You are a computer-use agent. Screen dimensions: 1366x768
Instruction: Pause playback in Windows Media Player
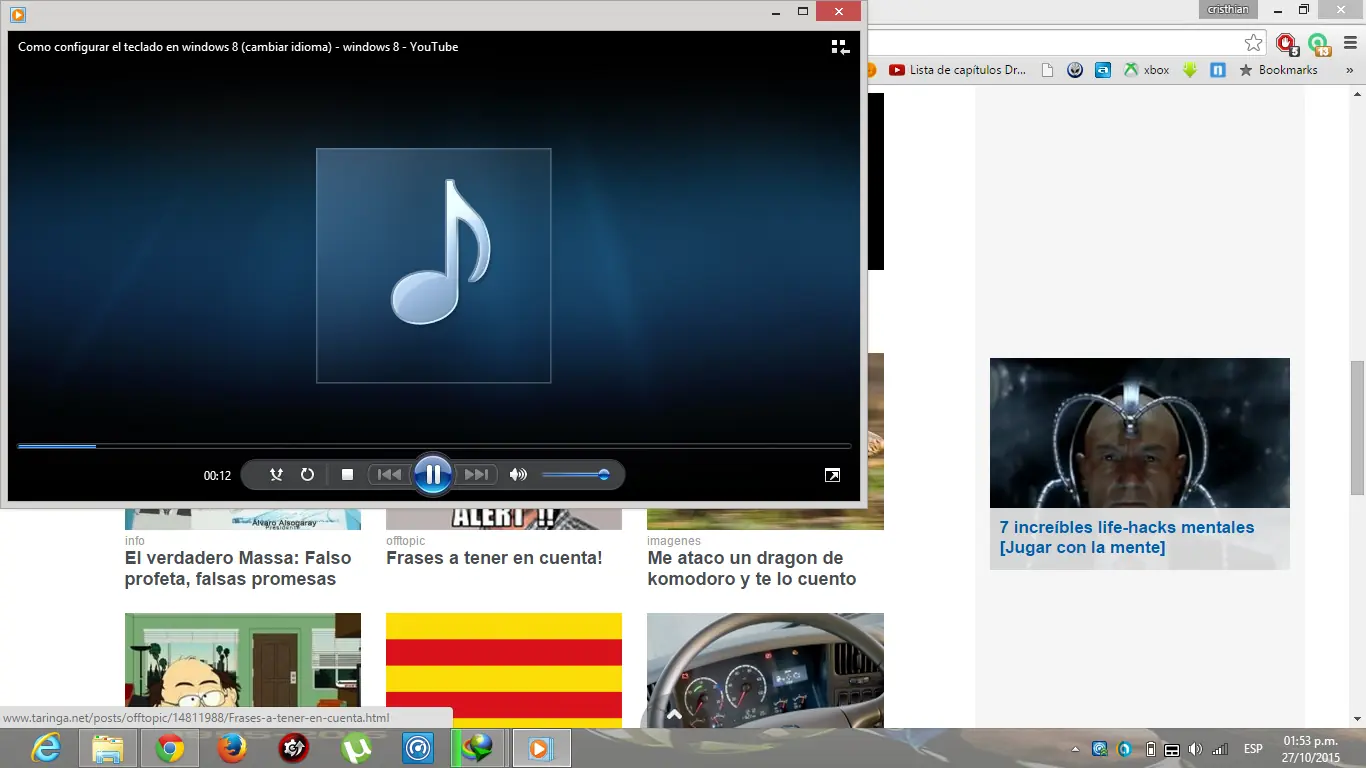(433, 475)
